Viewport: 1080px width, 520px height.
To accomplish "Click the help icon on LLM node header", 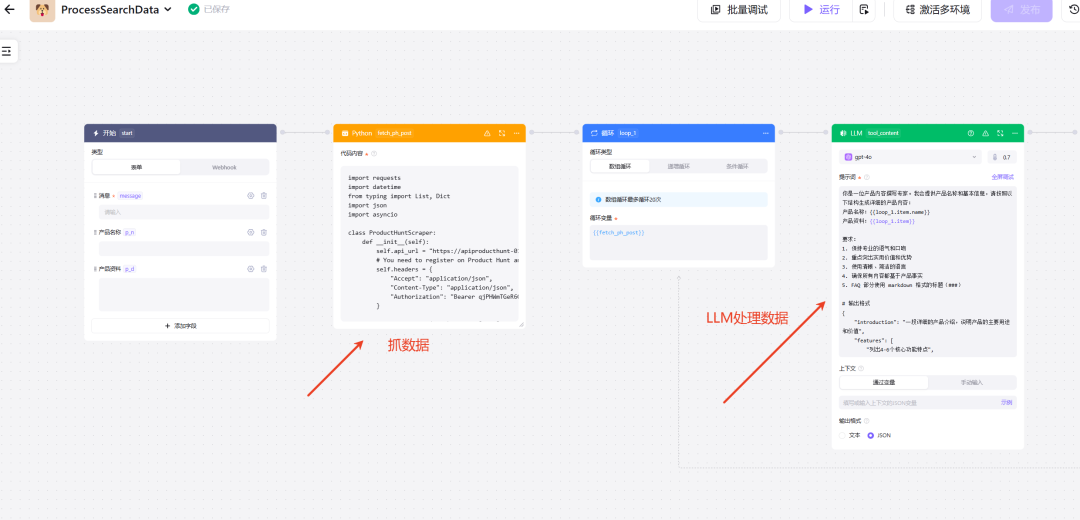I will 970,133.
